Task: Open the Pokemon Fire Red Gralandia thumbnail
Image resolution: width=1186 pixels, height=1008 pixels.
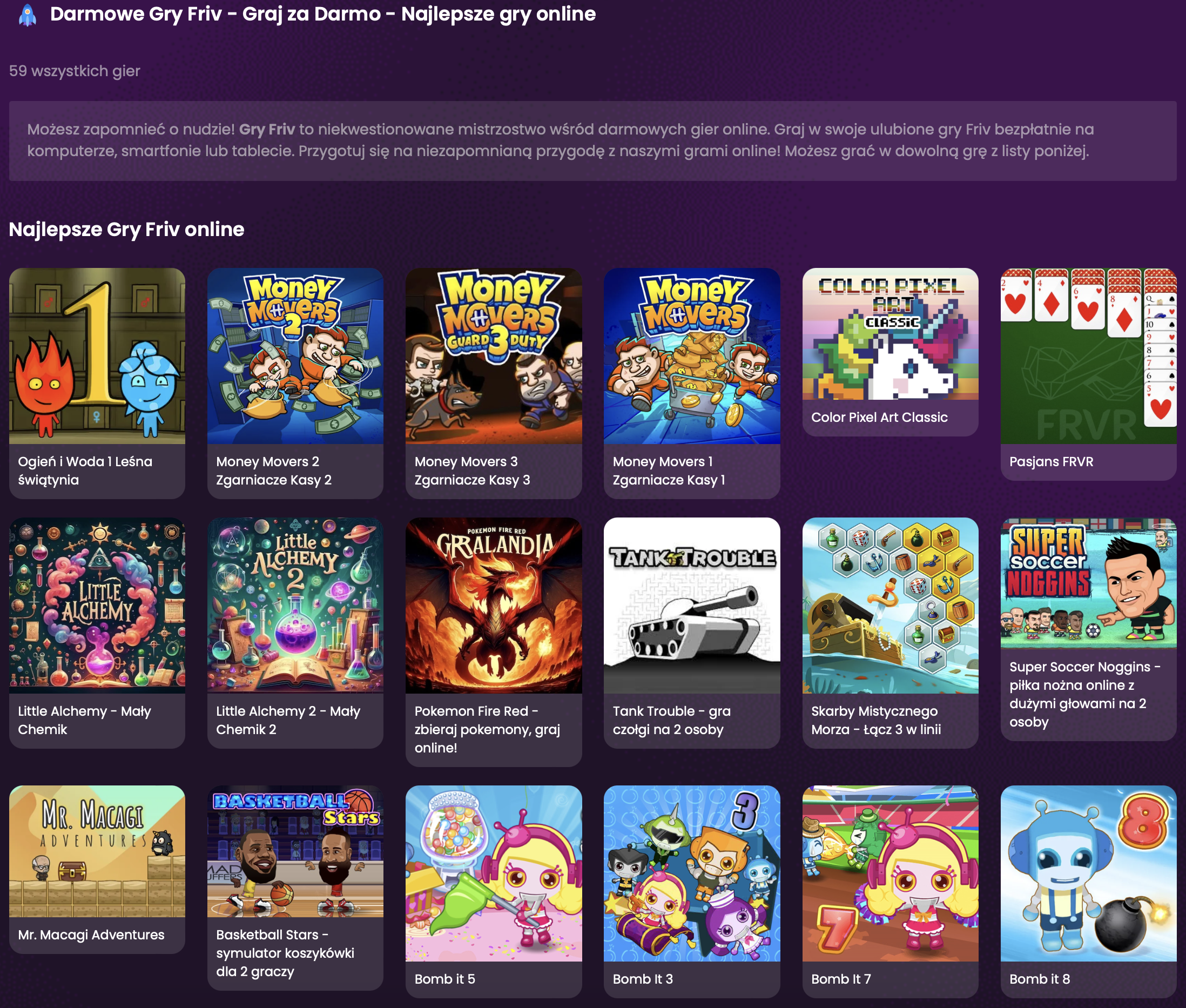Action: click(x=493, y=605)
